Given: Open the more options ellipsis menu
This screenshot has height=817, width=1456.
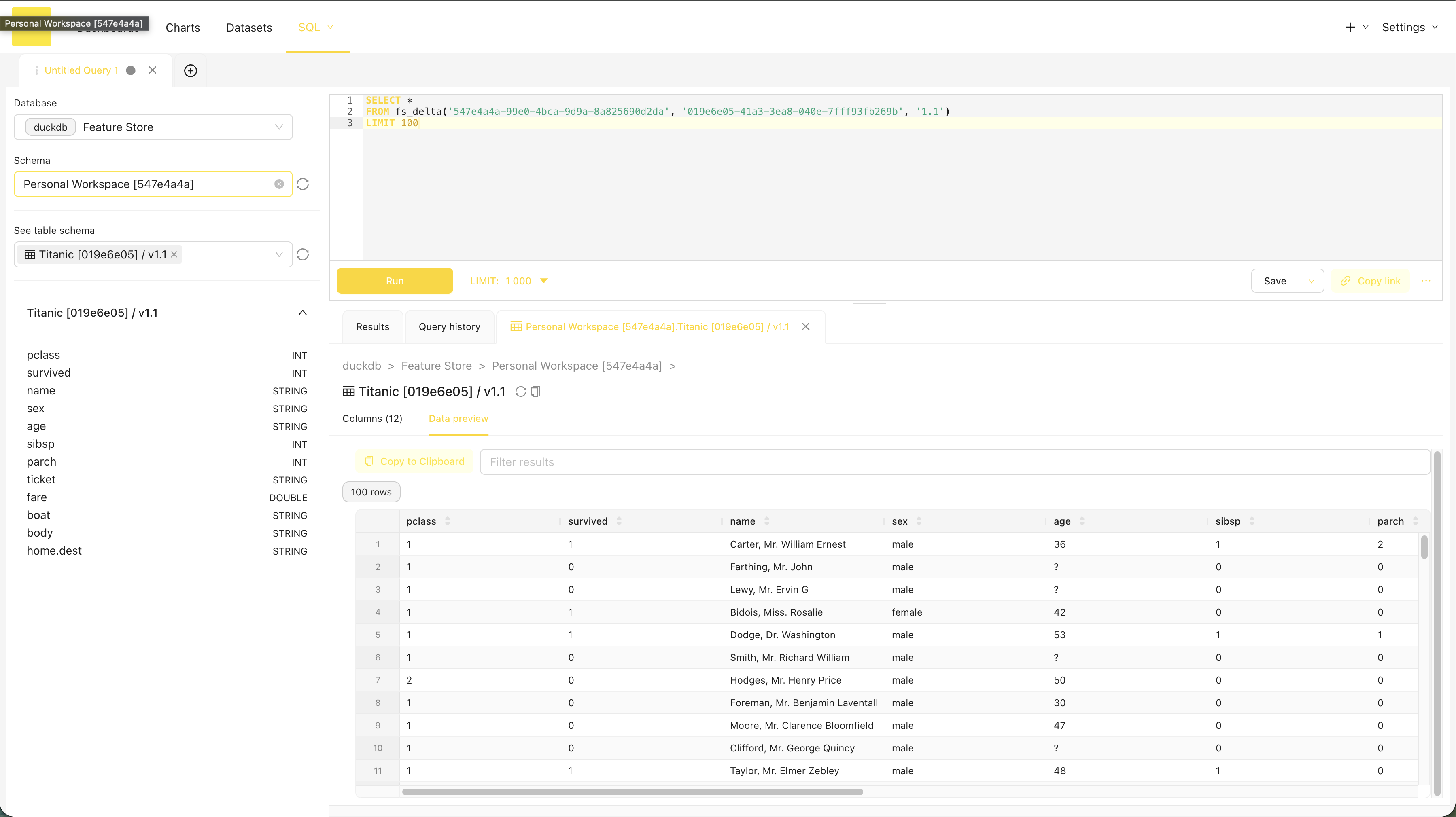Looking at the screenshot, I should [x=1426, y=281].
